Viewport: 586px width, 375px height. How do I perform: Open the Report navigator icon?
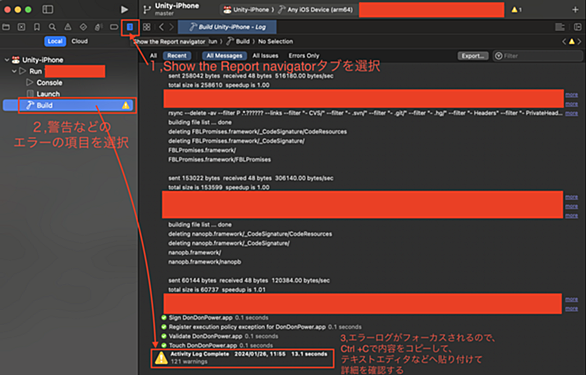click(130, 27)
